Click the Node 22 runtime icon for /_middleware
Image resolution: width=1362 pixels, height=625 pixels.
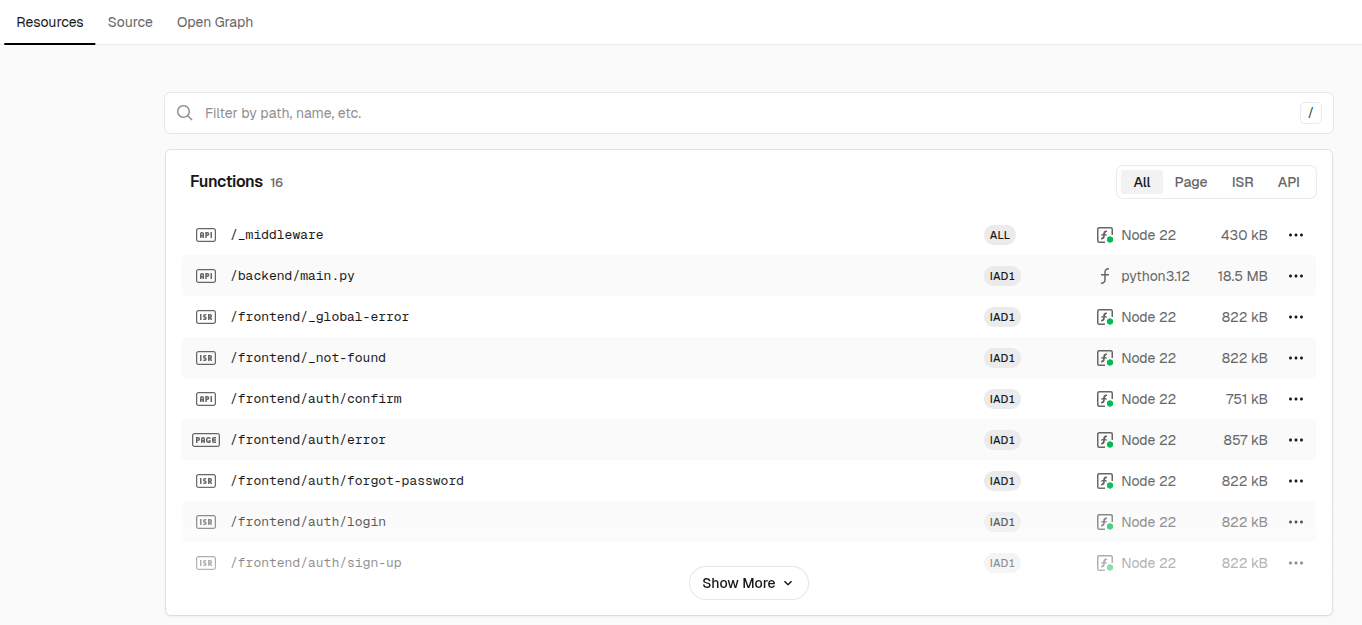click(x=1105, y=235)
